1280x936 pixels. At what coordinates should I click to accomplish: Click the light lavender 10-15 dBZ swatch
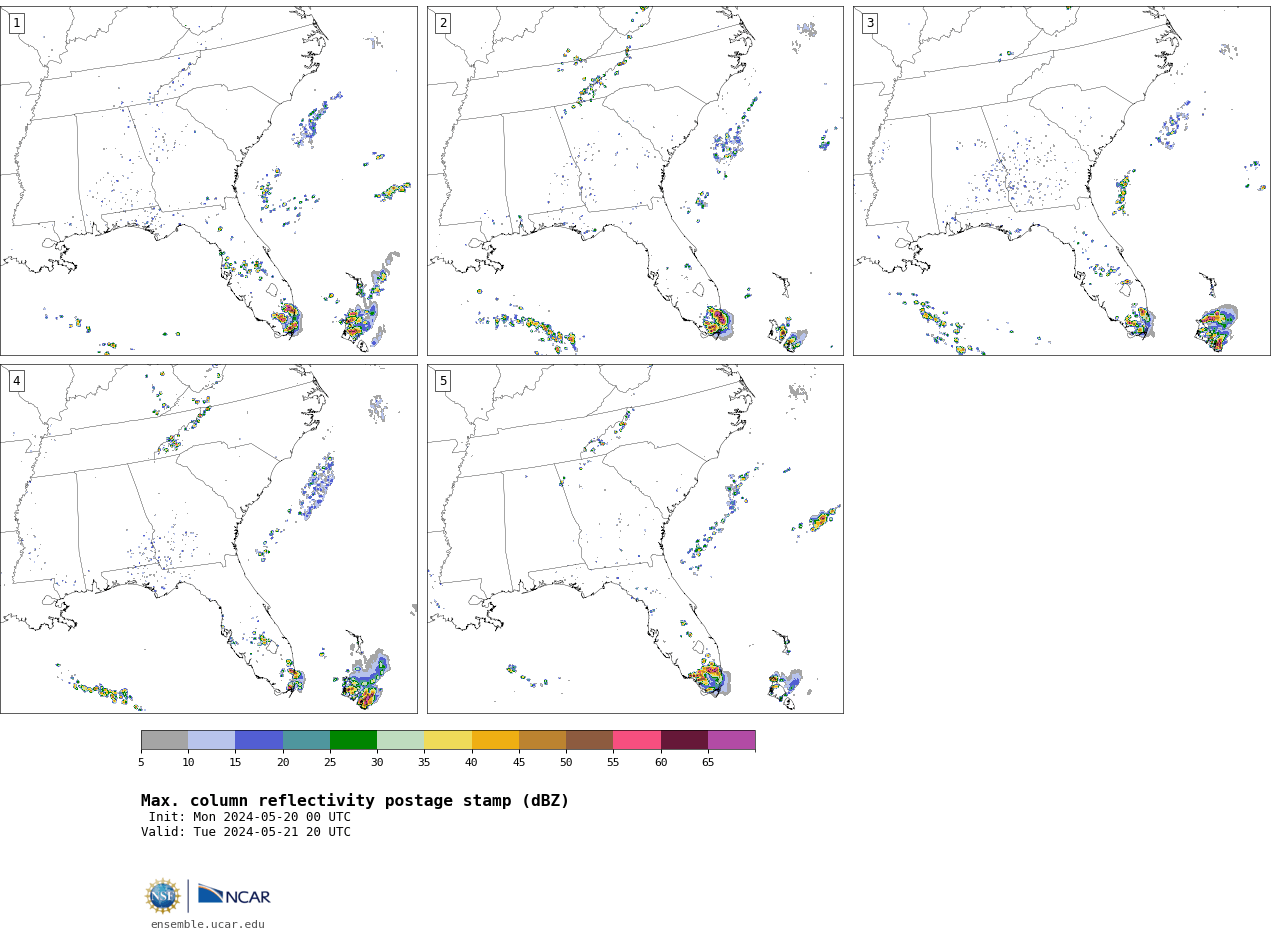tap(212, 740)
